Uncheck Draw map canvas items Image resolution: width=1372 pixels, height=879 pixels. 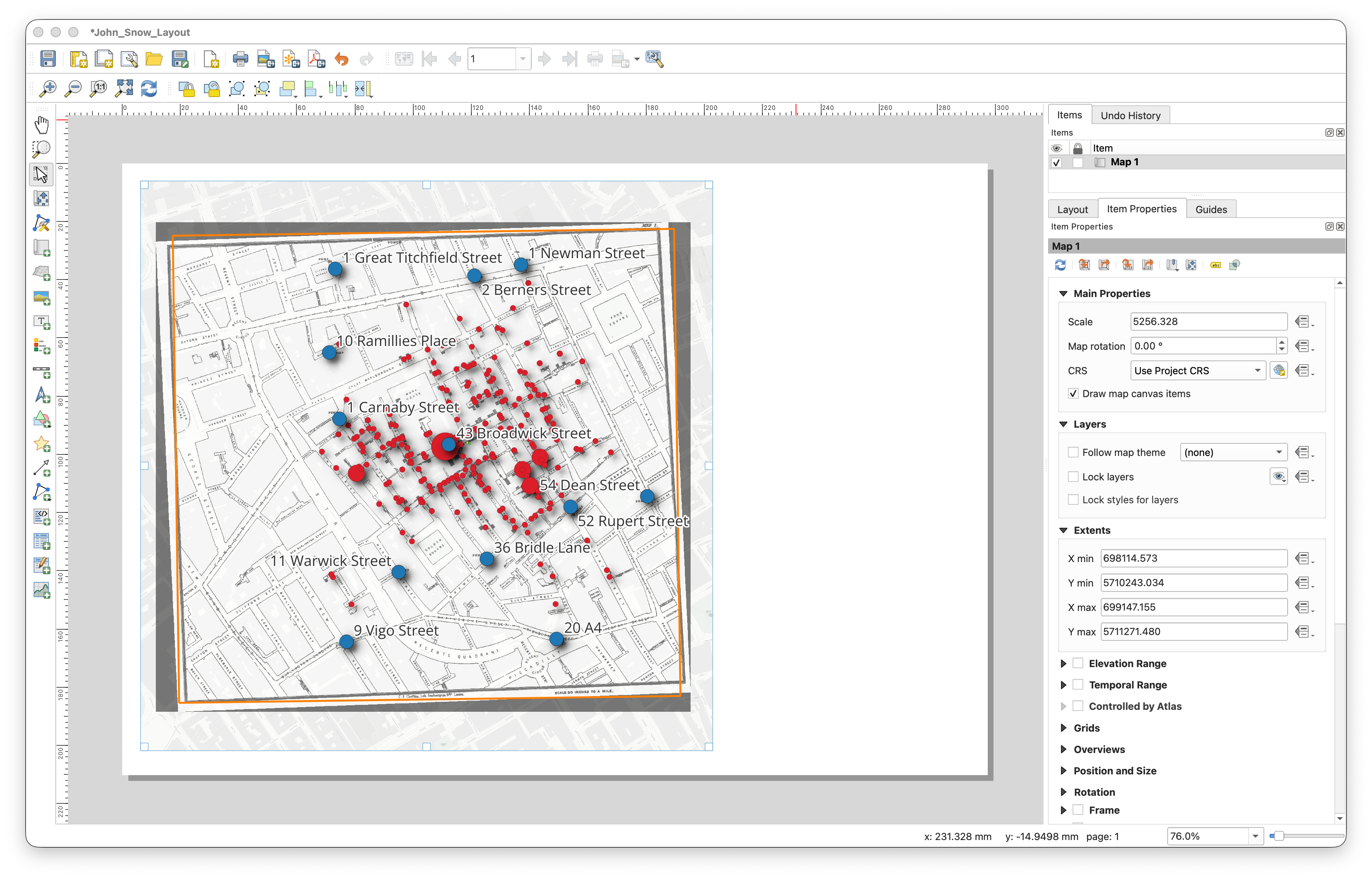click(1073, 394)
